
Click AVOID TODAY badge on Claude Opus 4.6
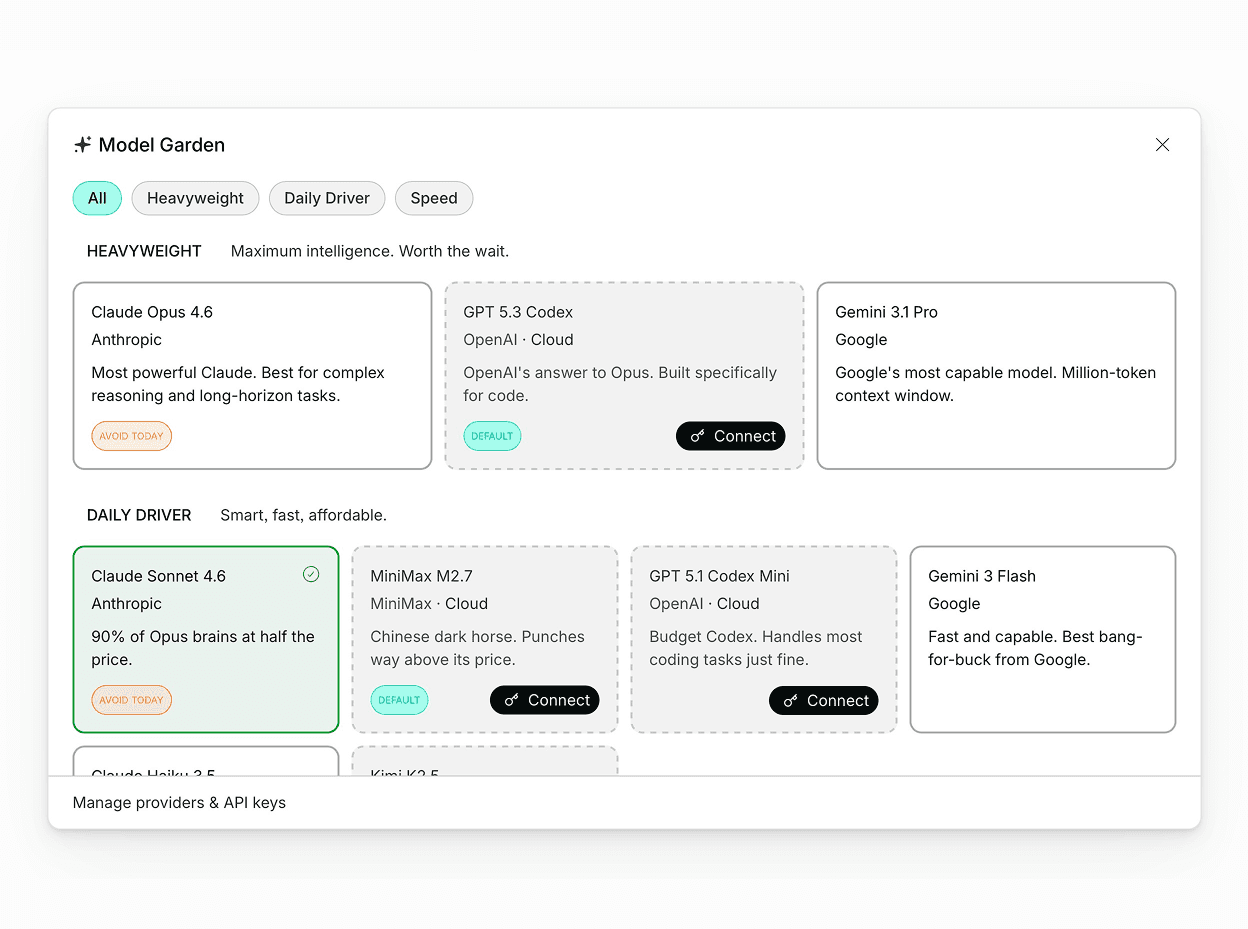(x=131, y=436)
